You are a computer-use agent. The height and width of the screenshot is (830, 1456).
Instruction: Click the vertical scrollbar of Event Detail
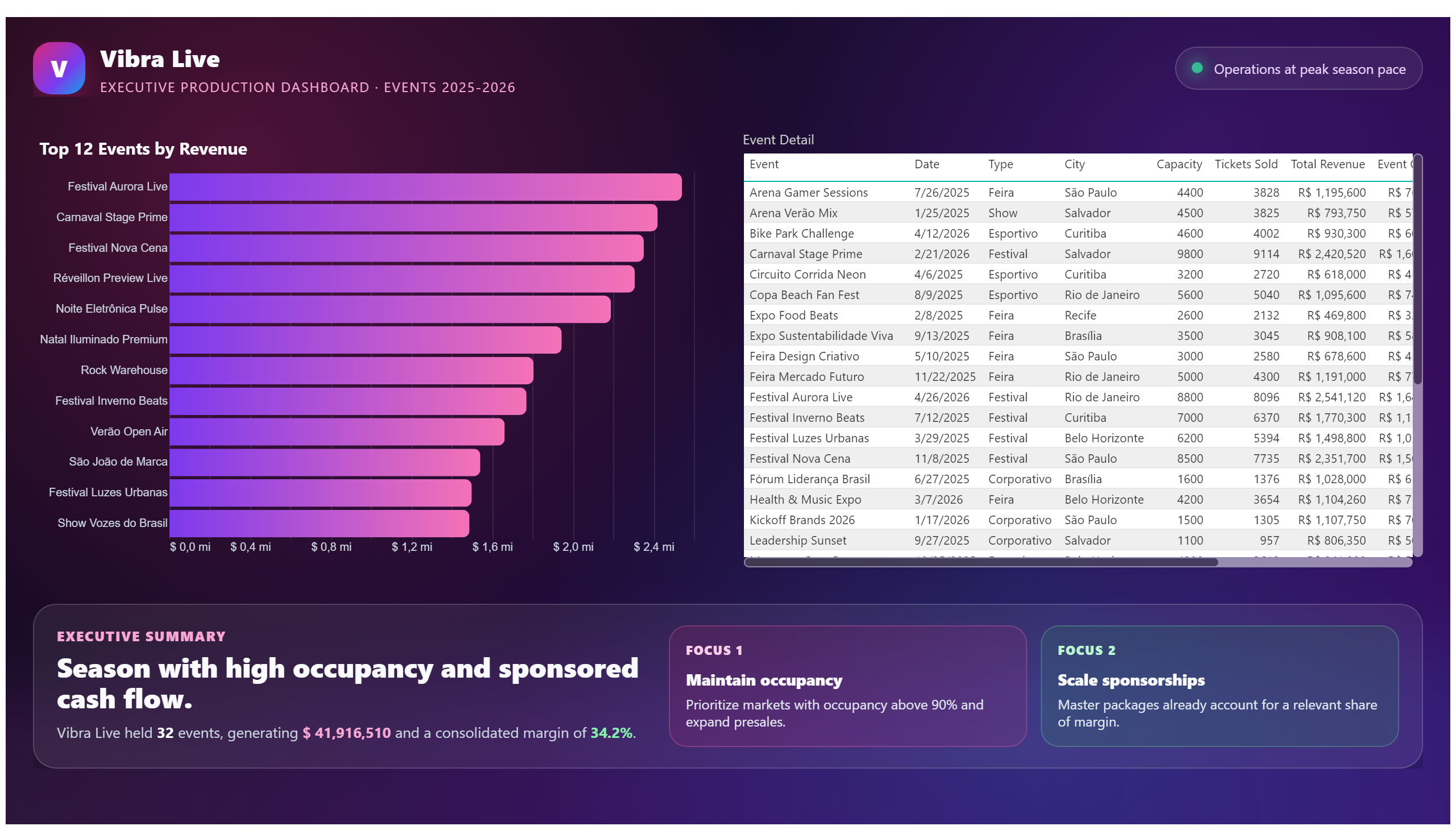[x=1418, y=271]
